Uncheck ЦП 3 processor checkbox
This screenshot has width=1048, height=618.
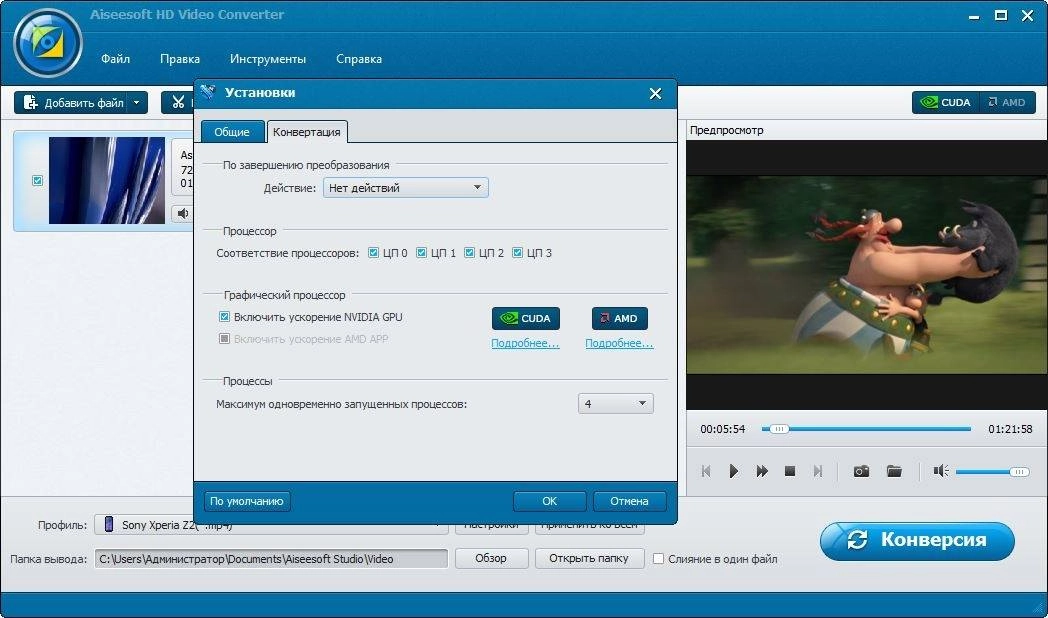pos(517,253)
